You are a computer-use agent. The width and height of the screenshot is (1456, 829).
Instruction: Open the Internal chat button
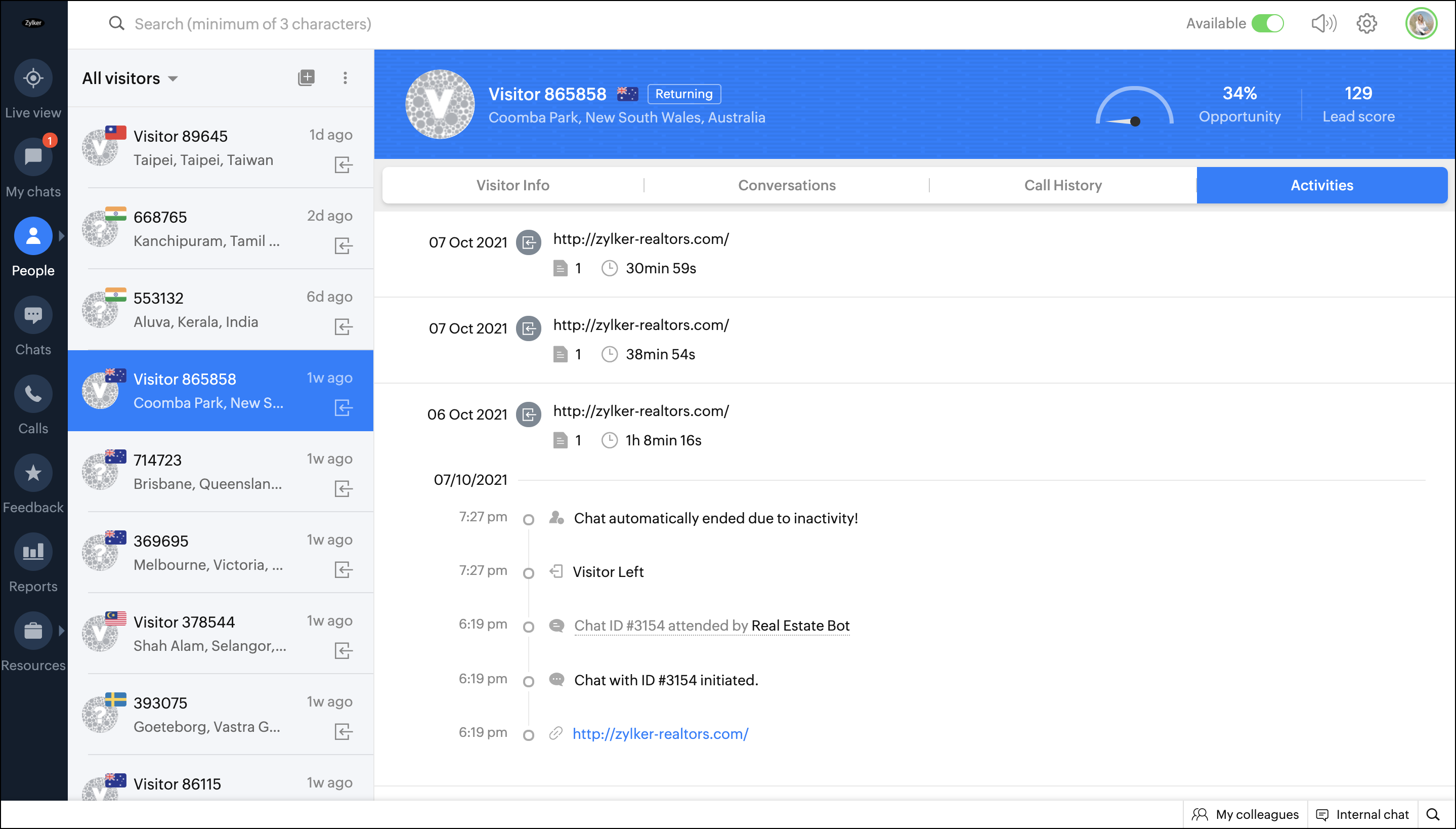1362,814
